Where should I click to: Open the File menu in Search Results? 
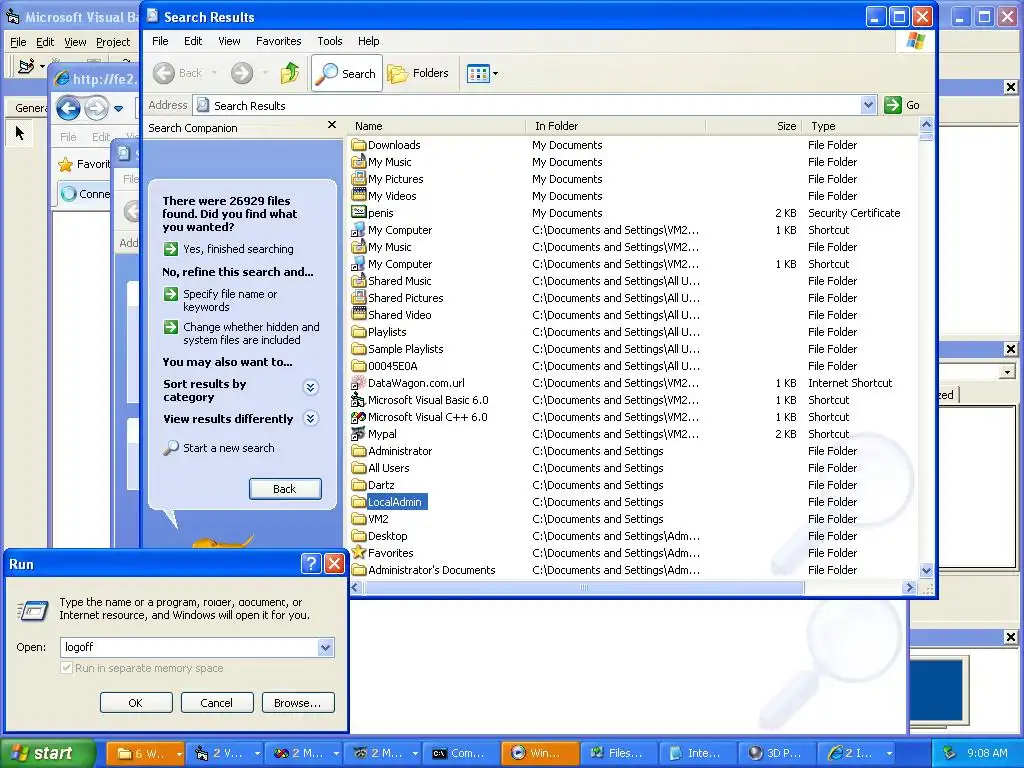[x=160, y=41]
